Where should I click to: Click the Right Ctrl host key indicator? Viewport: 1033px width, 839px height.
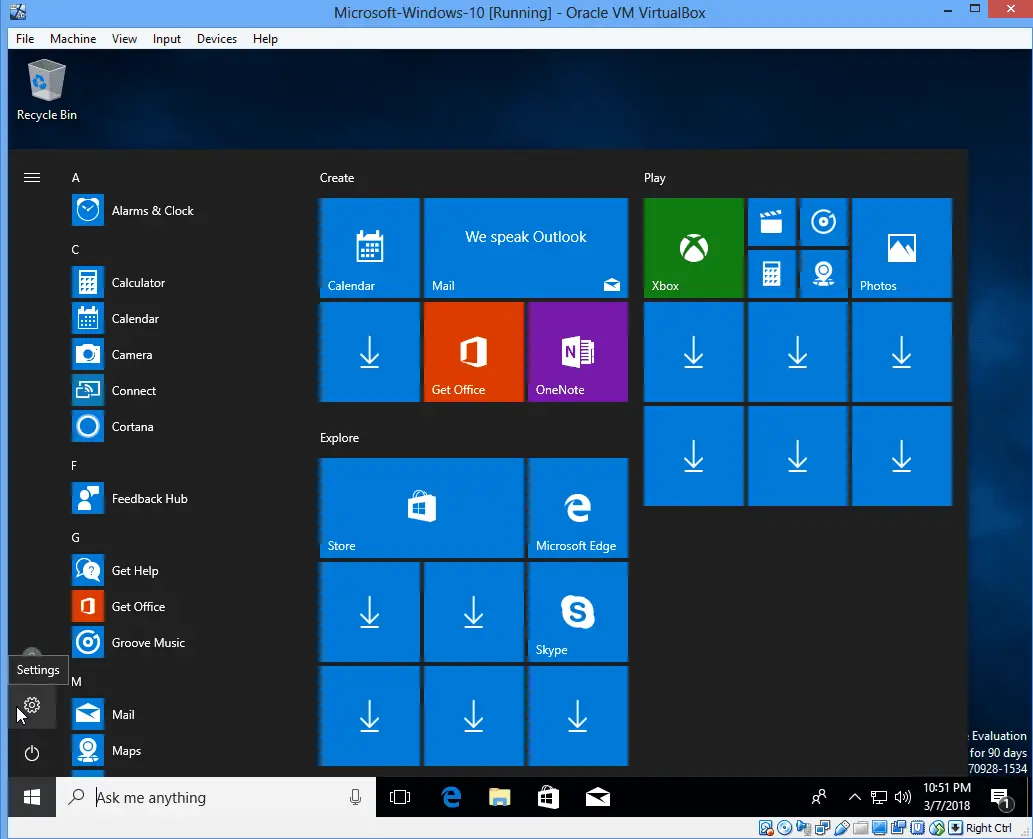coord(988,828)
